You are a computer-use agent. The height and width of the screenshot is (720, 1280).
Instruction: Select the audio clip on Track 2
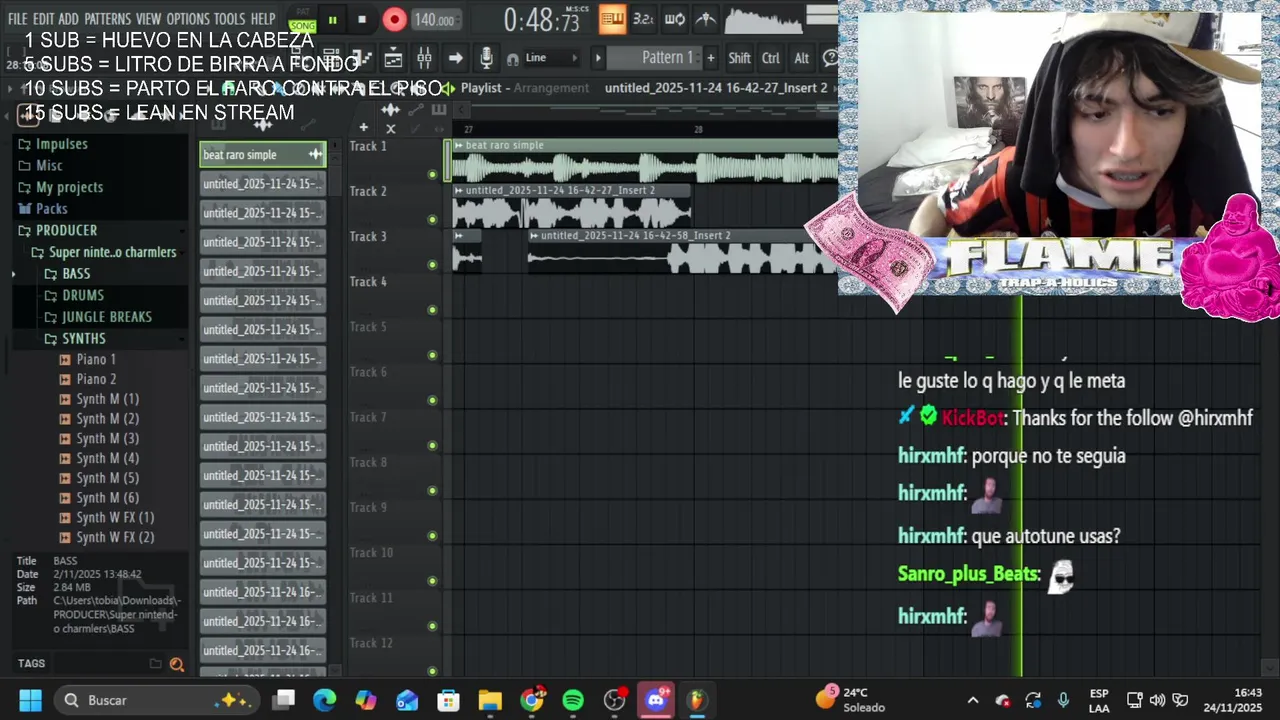coord(571,207)
